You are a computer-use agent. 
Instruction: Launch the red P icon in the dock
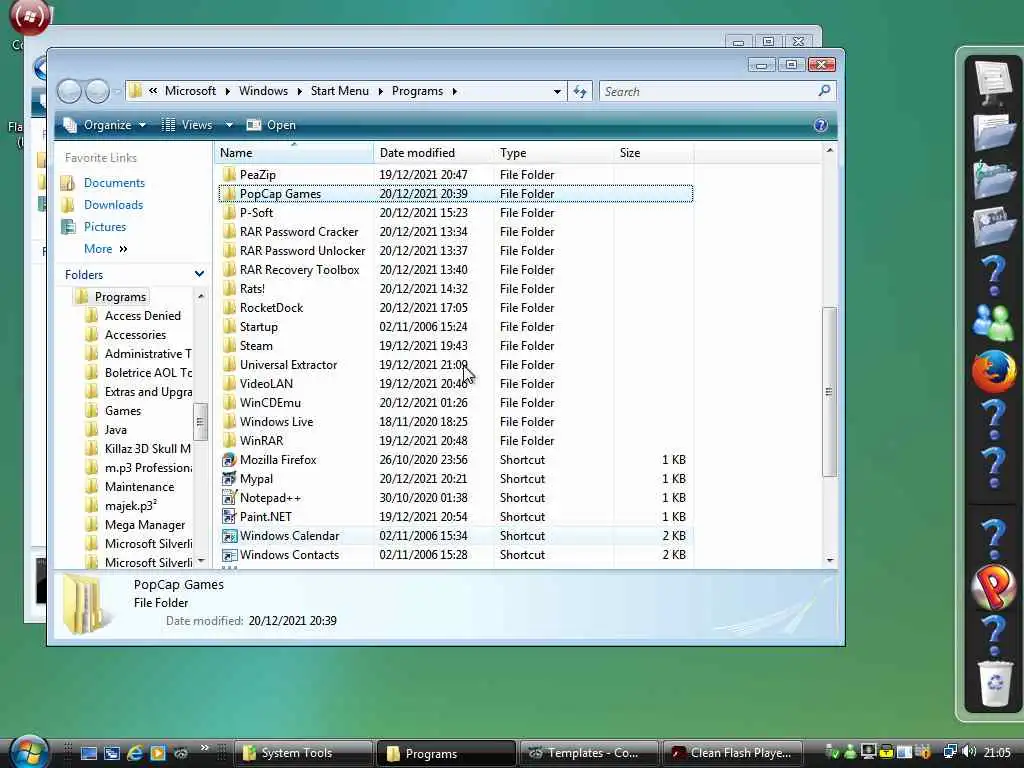point(993,587)
